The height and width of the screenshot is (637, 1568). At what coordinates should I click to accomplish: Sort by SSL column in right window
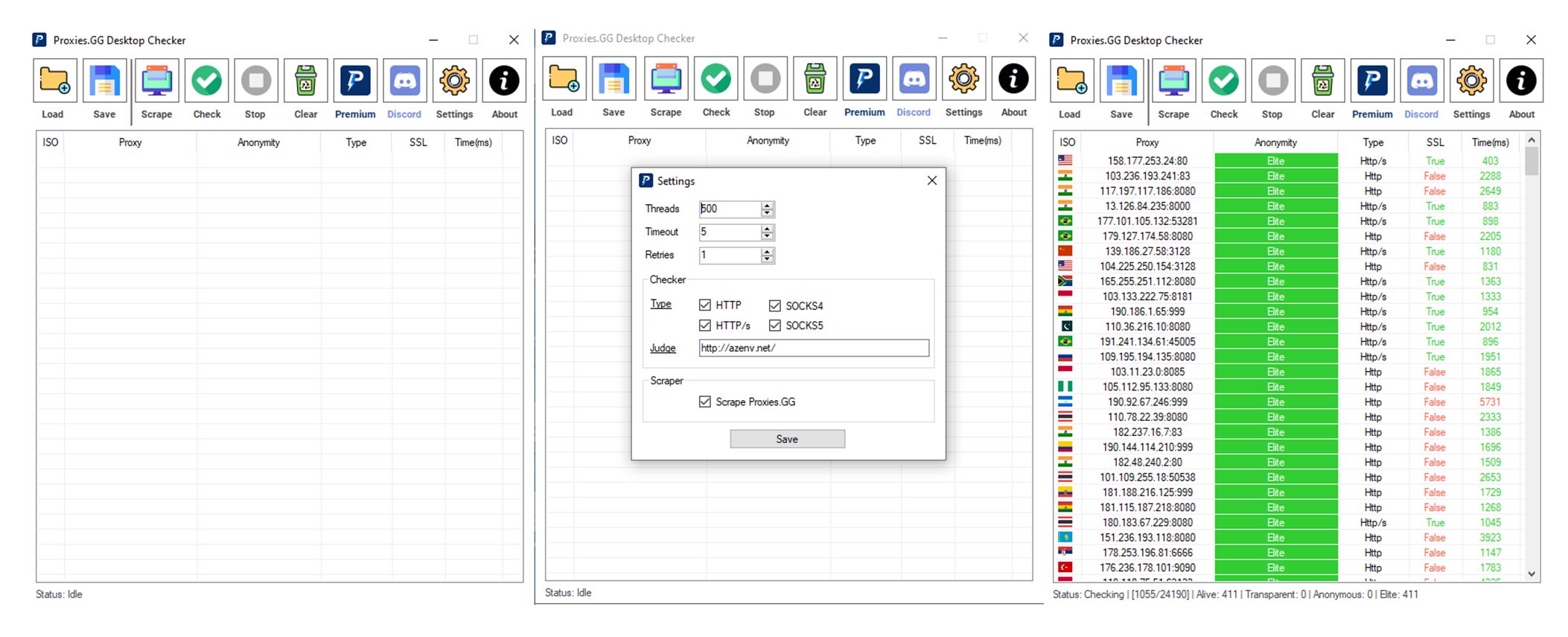1435,142
